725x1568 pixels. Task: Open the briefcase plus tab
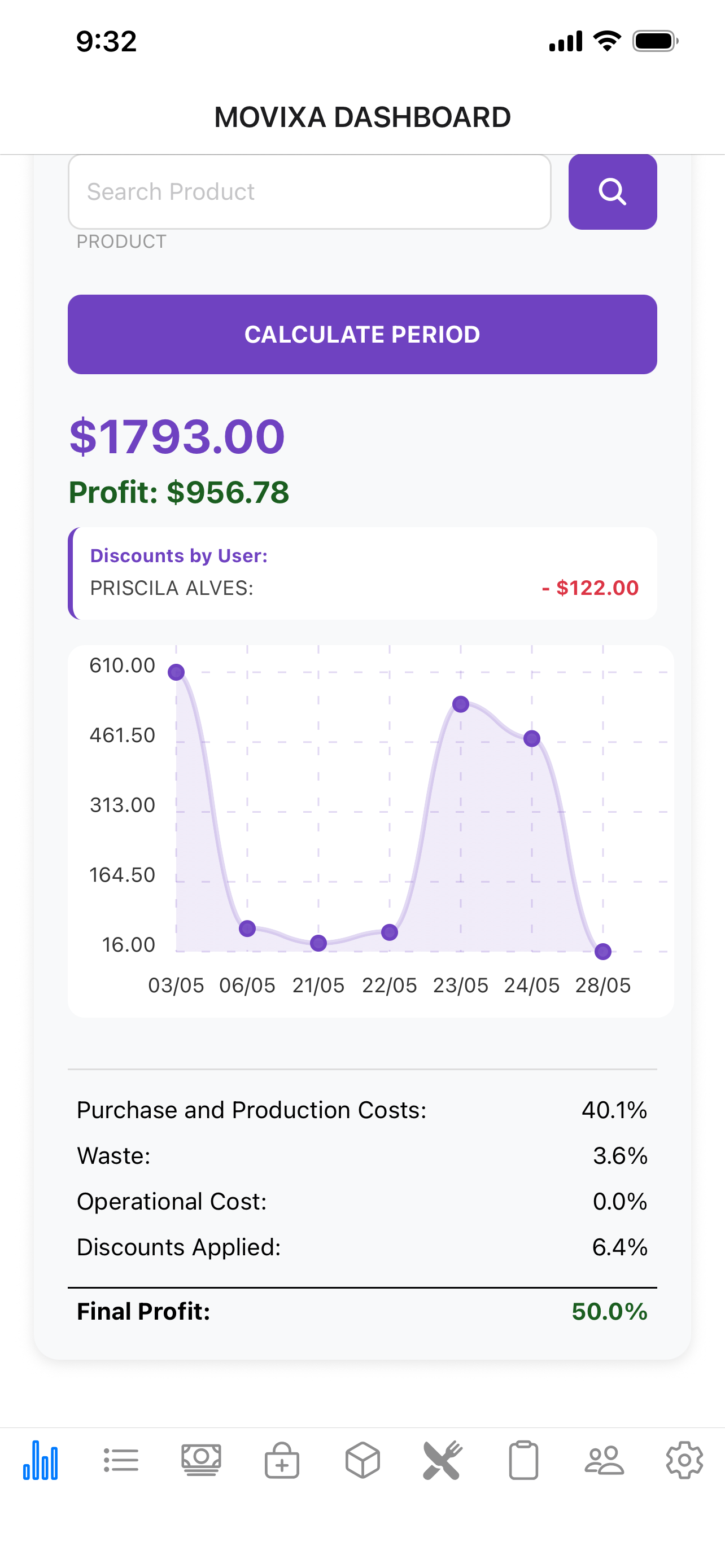click(282, 1460)
